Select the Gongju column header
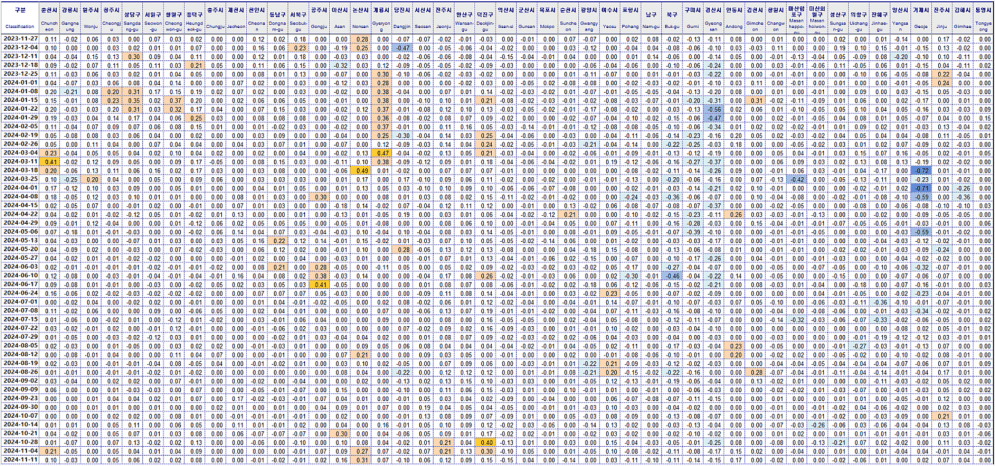 tap(319, 19)
